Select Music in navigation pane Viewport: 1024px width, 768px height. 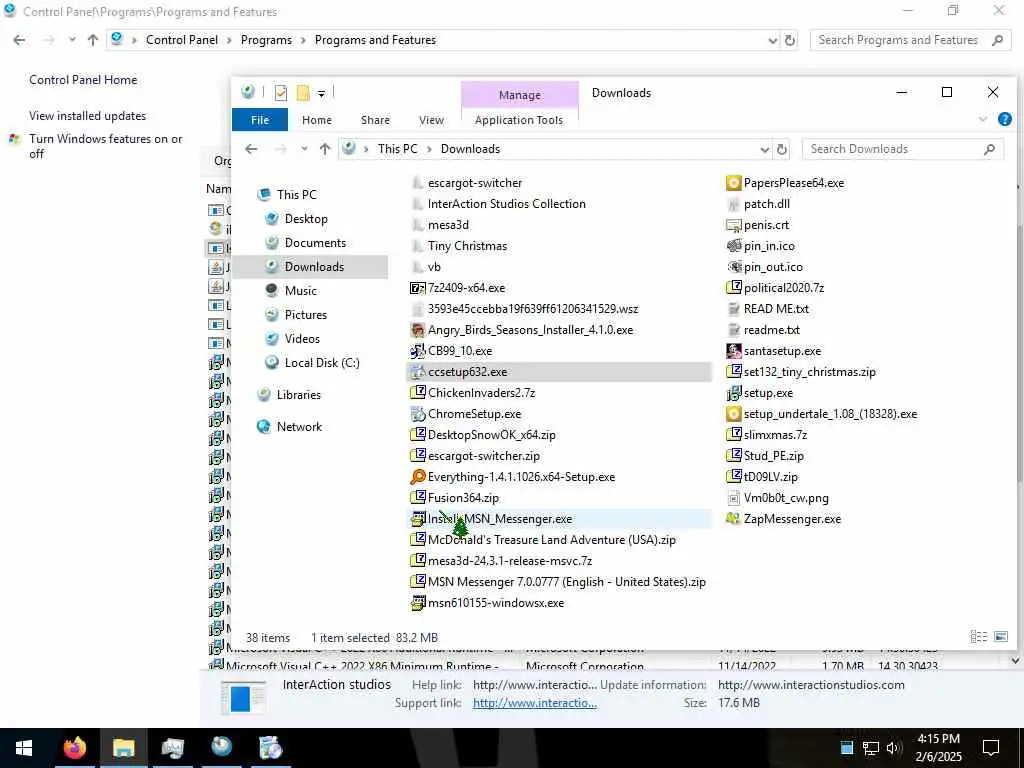(300, 291)
